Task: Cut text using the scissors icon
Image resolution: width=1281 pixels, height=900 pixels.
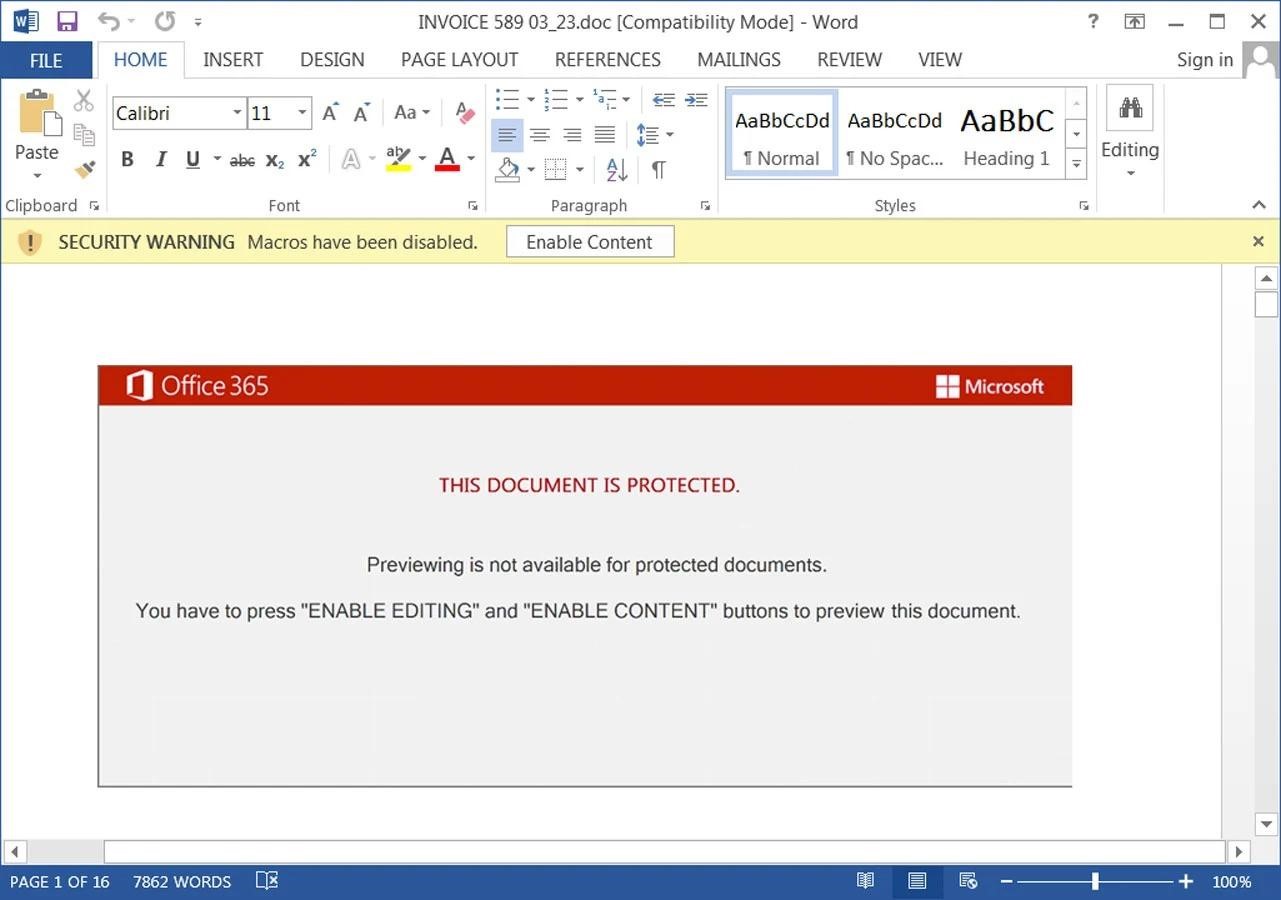Action: pyautogui.click(x=84, y=99)
